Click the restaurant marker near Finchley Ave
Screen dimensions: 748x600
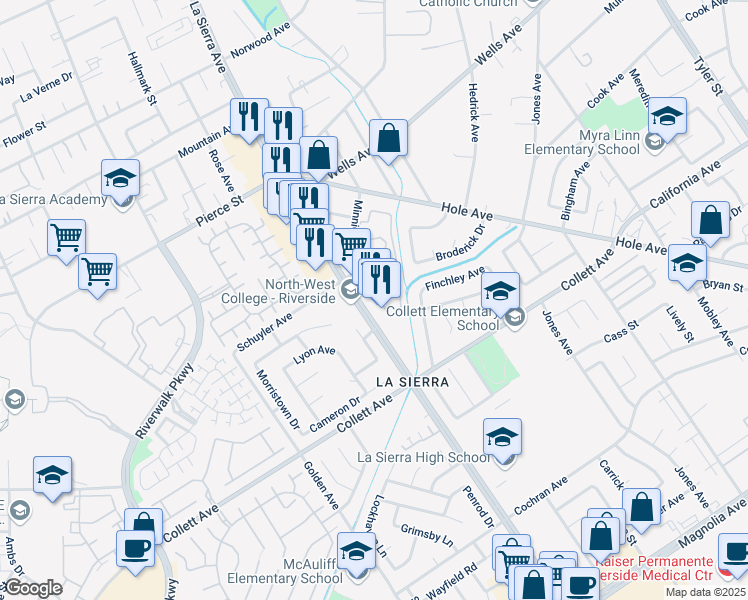click(x=381, y=279)
